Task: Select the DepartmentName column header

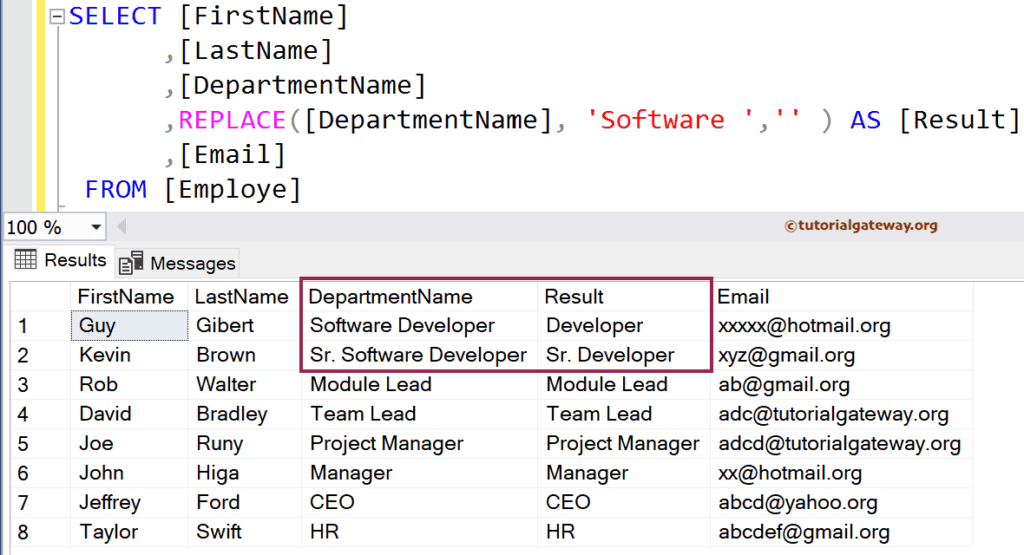Action: (x=419, y=296)
